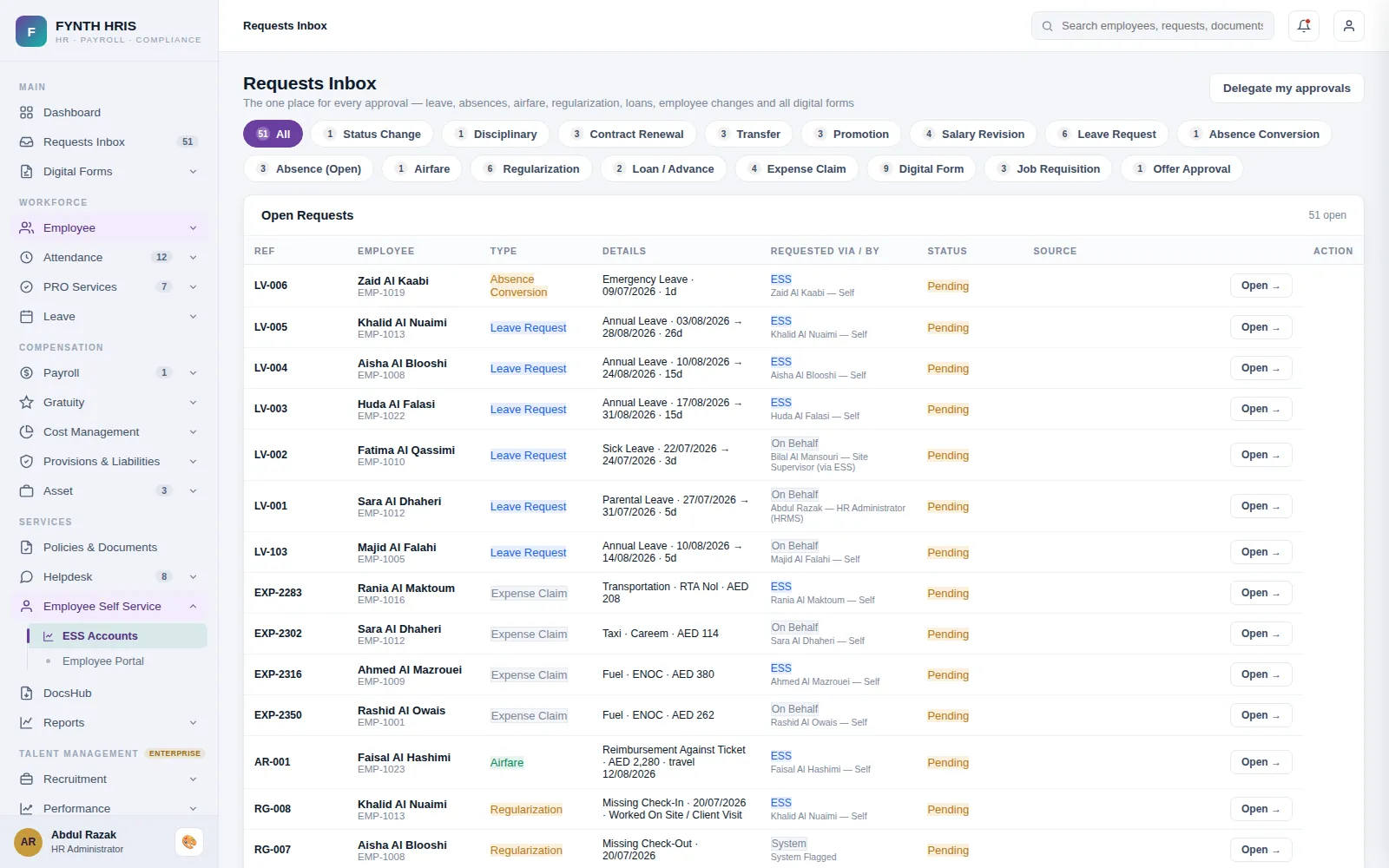This screenshot has height=868, width=1389.
Task: Select the Expense Claim filter chip
Action: coord(797,169)
